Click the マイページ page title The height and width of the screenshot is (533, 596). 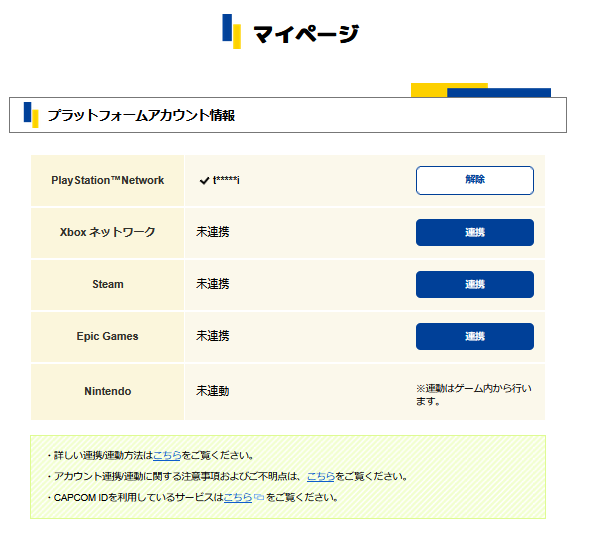point(306,34)
